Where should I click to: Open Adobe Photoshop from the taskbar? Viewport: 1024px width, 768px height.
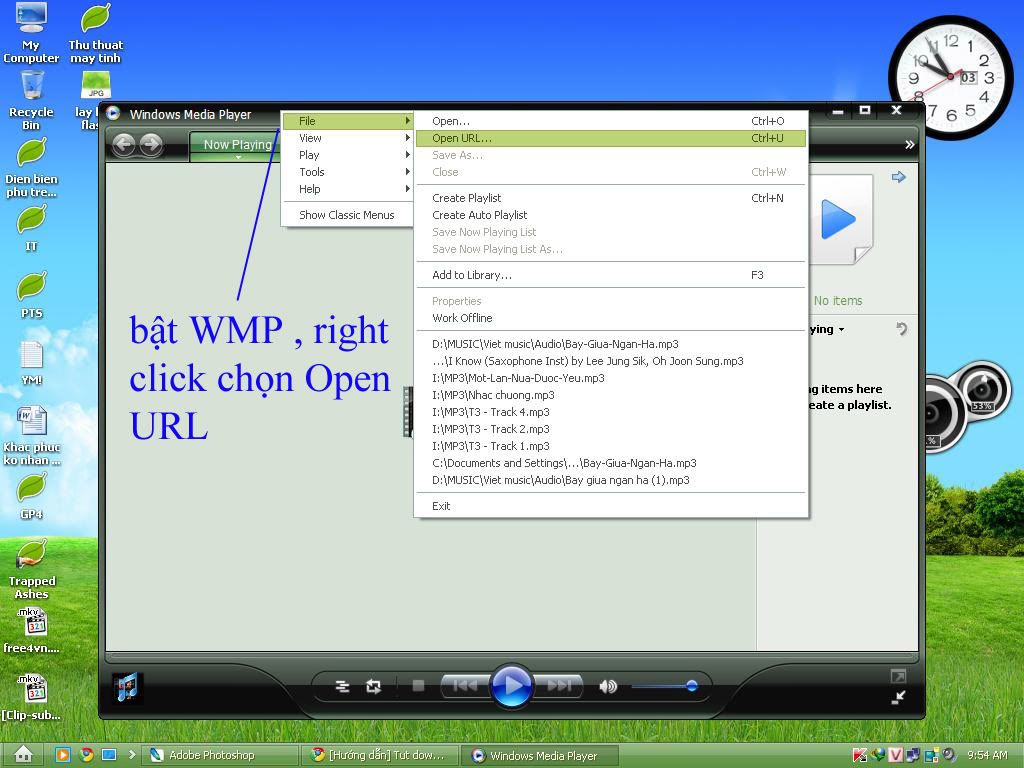click(x=220, y=755)
